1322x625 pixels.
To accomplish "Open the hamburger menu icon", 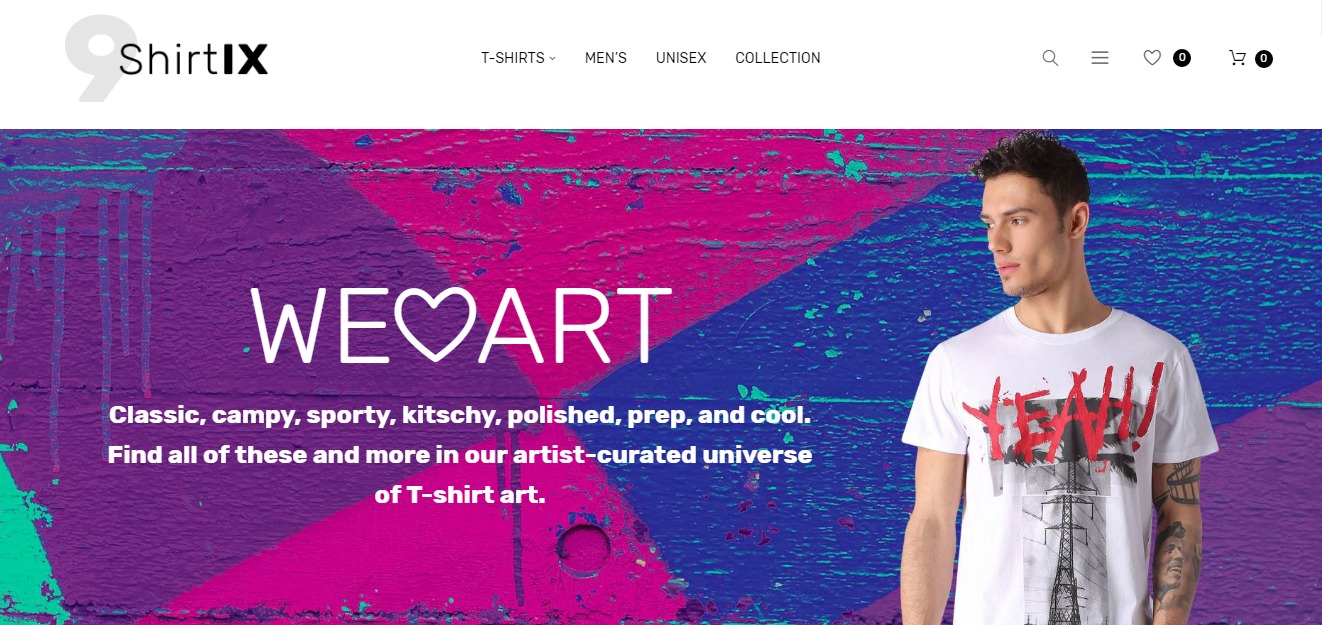I will (1100, 58).
